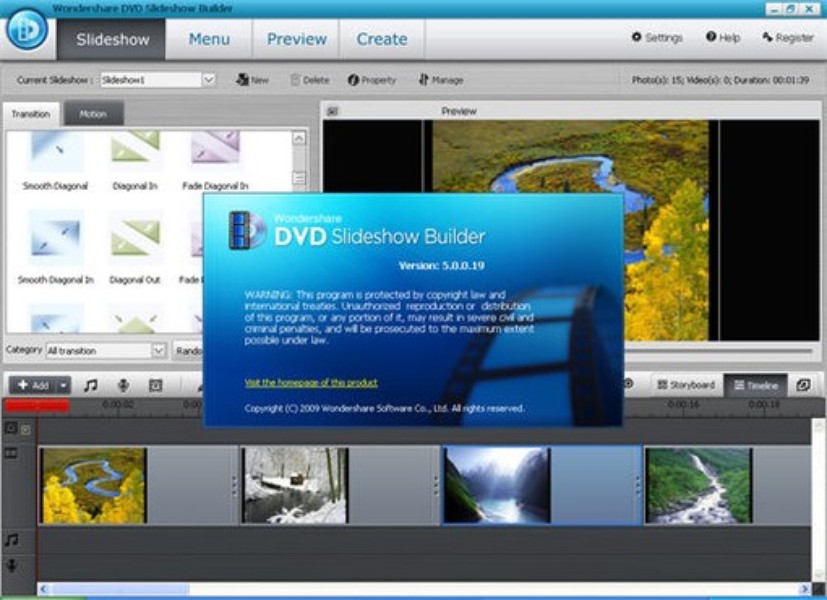Select the snowy winter photo in timeline
This screenshot has width=827, height=600.
click(x=294, y=485)
